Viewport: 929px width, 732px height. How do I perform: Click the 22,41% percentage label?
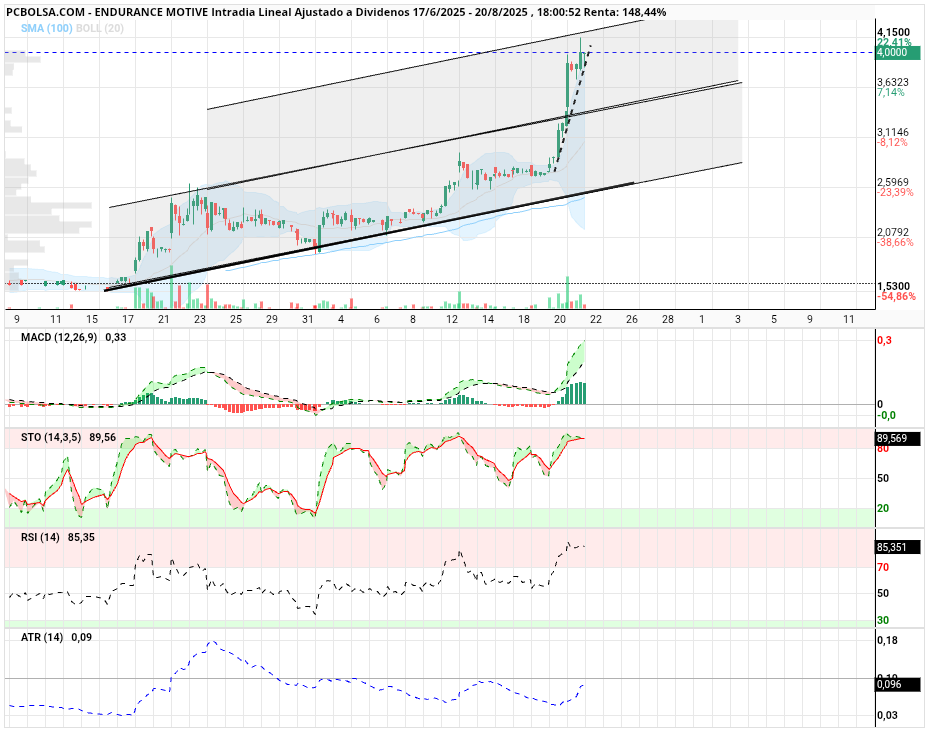point(895,42)
